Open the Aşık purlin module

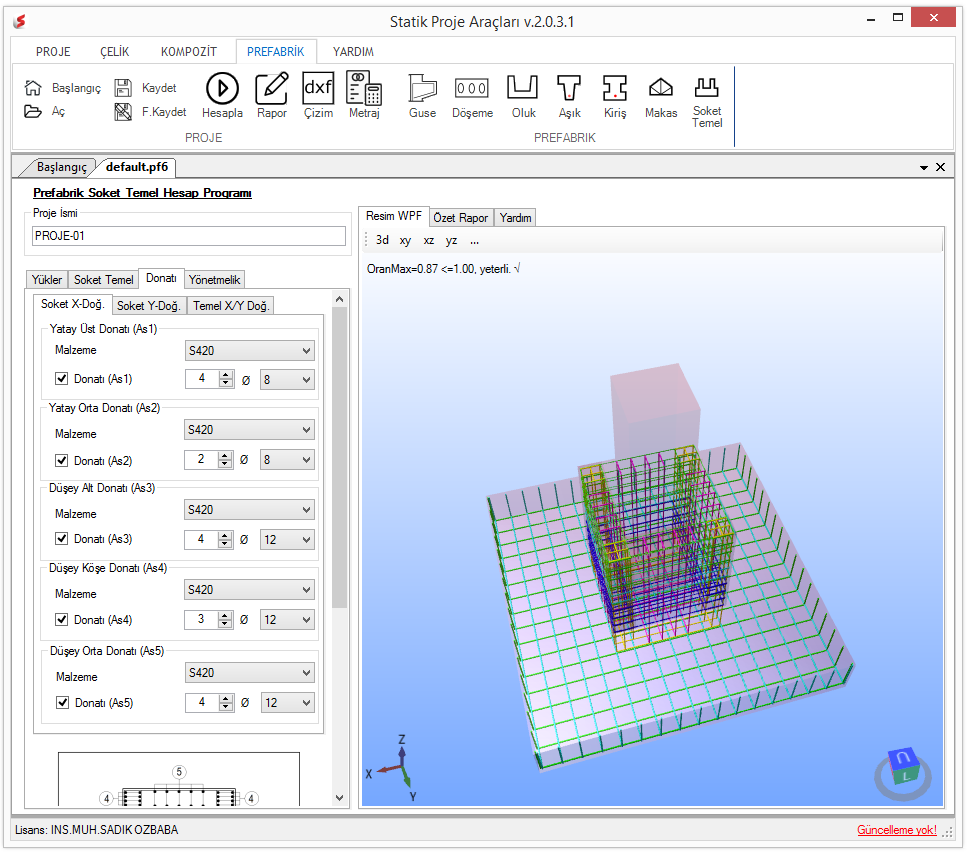[569, 88]
